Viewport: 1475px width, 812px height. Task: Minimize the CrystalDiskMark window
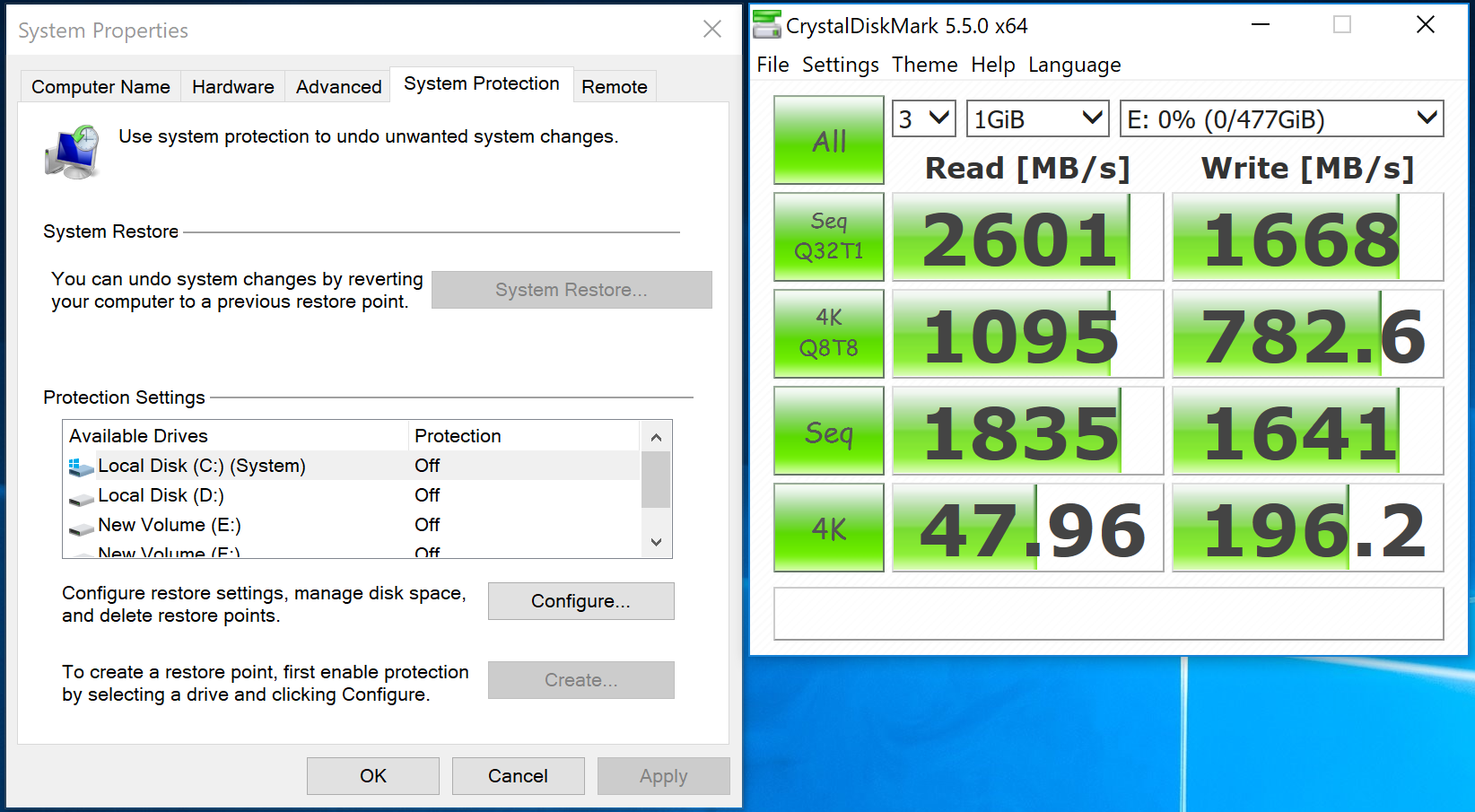pyautogui.click(x=1261, y=25)
